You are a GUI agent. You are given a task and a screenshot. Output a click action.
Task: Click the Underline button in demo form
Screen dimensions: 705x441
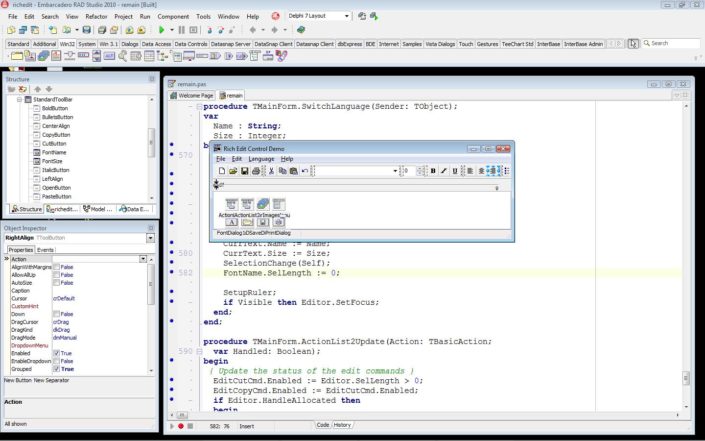click(455, 171)
